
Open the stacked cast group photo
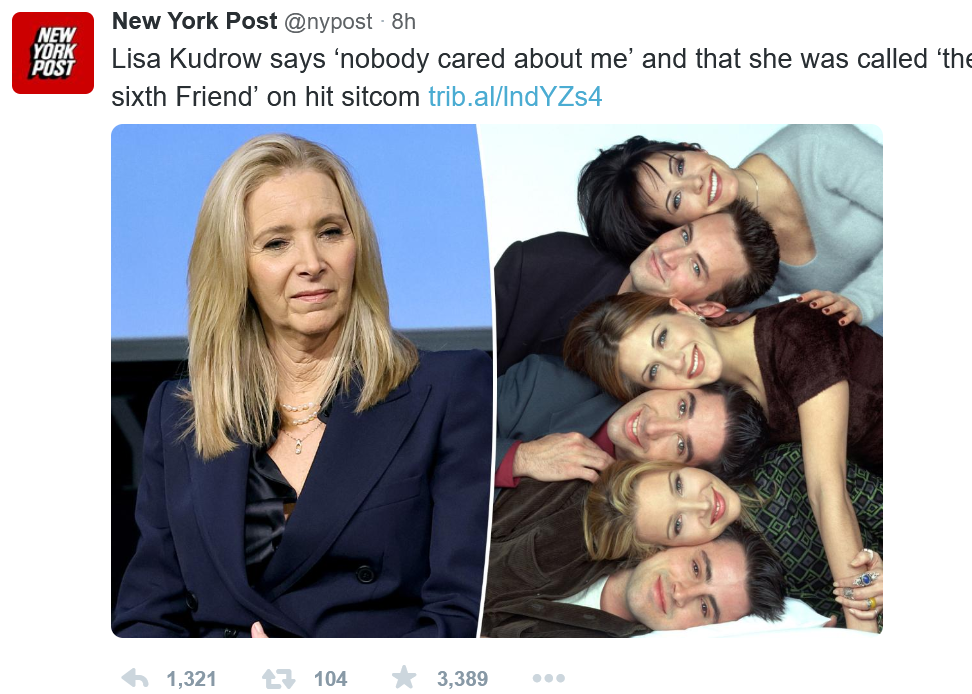click(682, 380)
